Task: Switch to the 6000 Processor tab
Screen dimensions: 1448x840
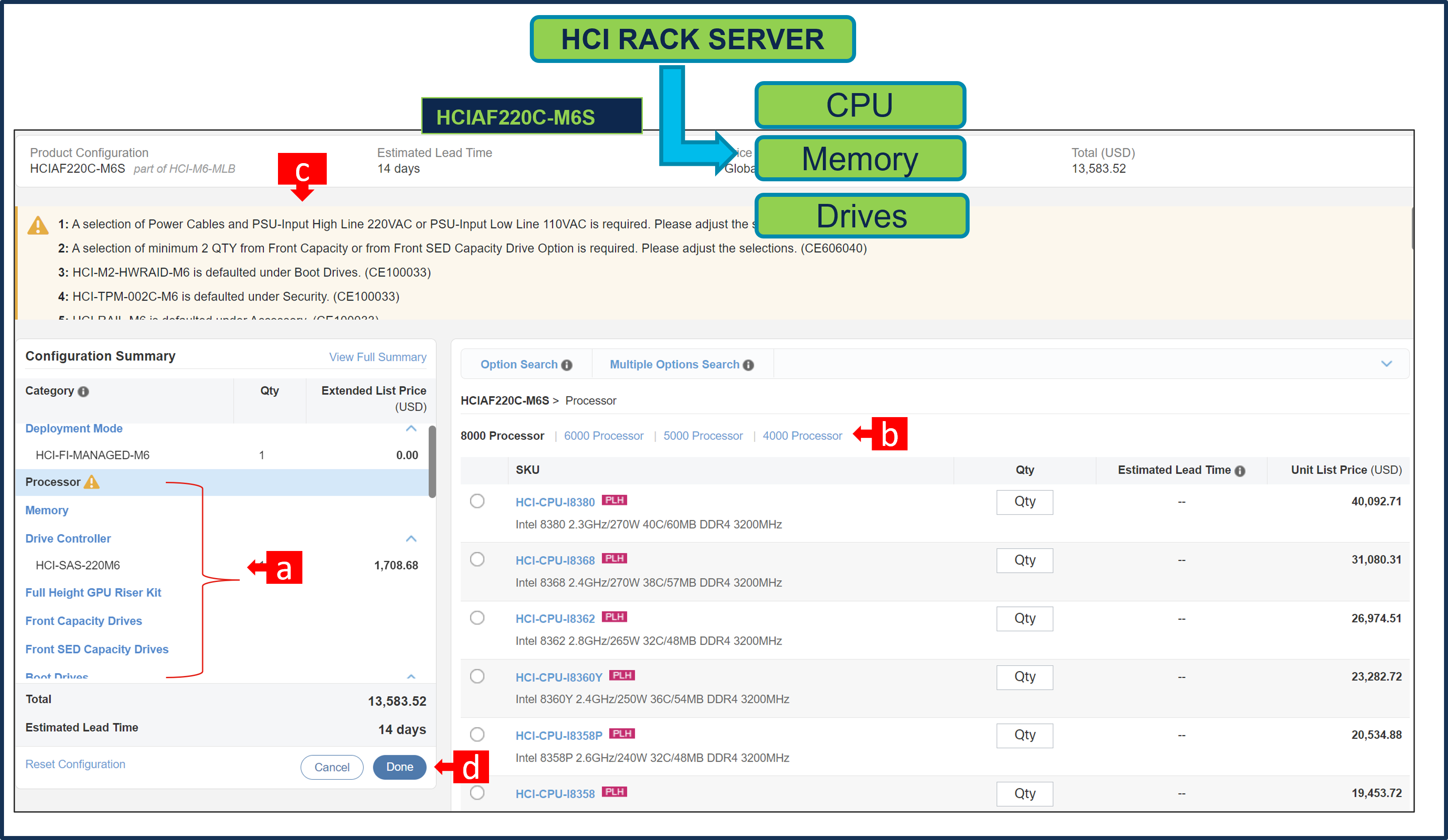Action: click(604, 436)
